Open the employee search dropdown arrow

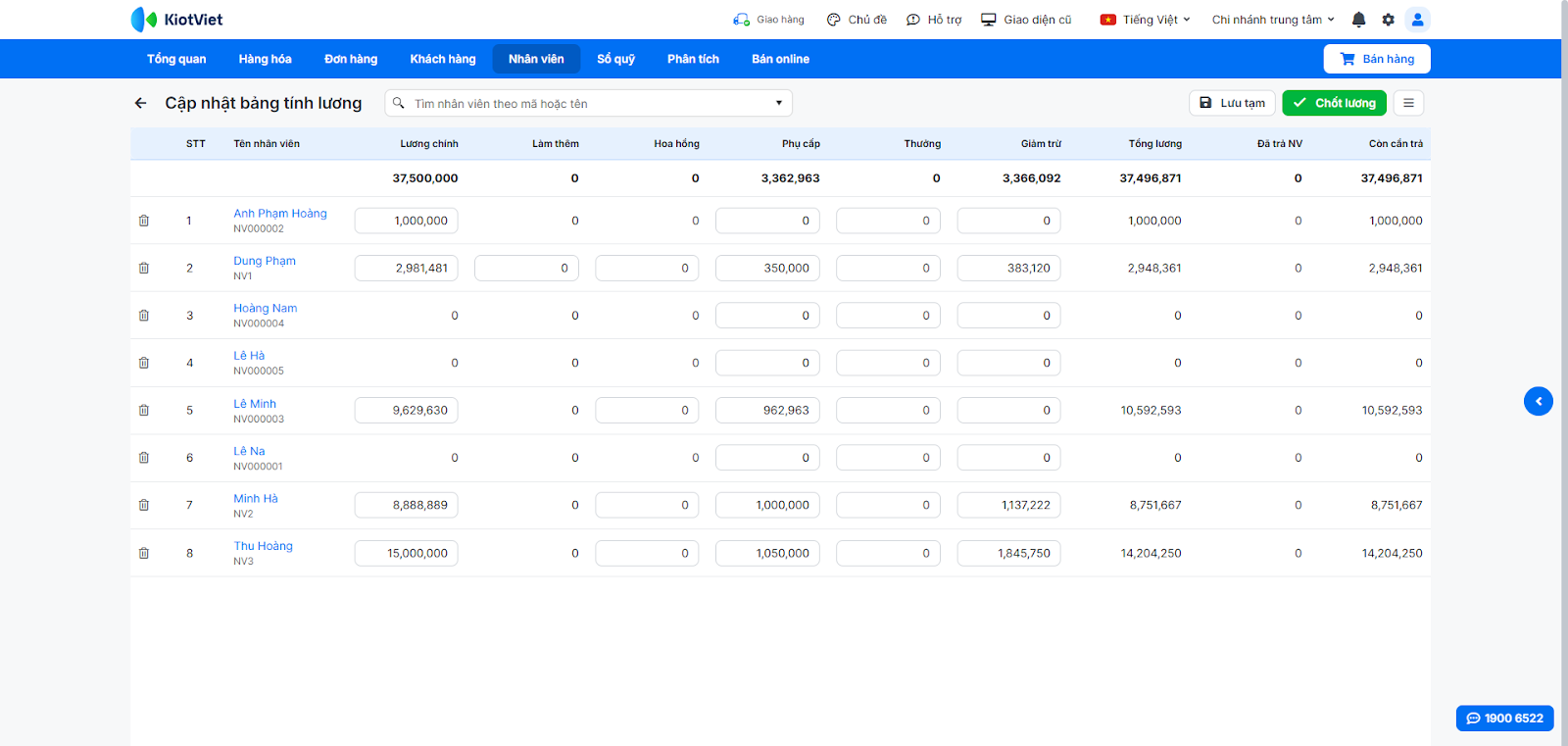coord(779,103)
